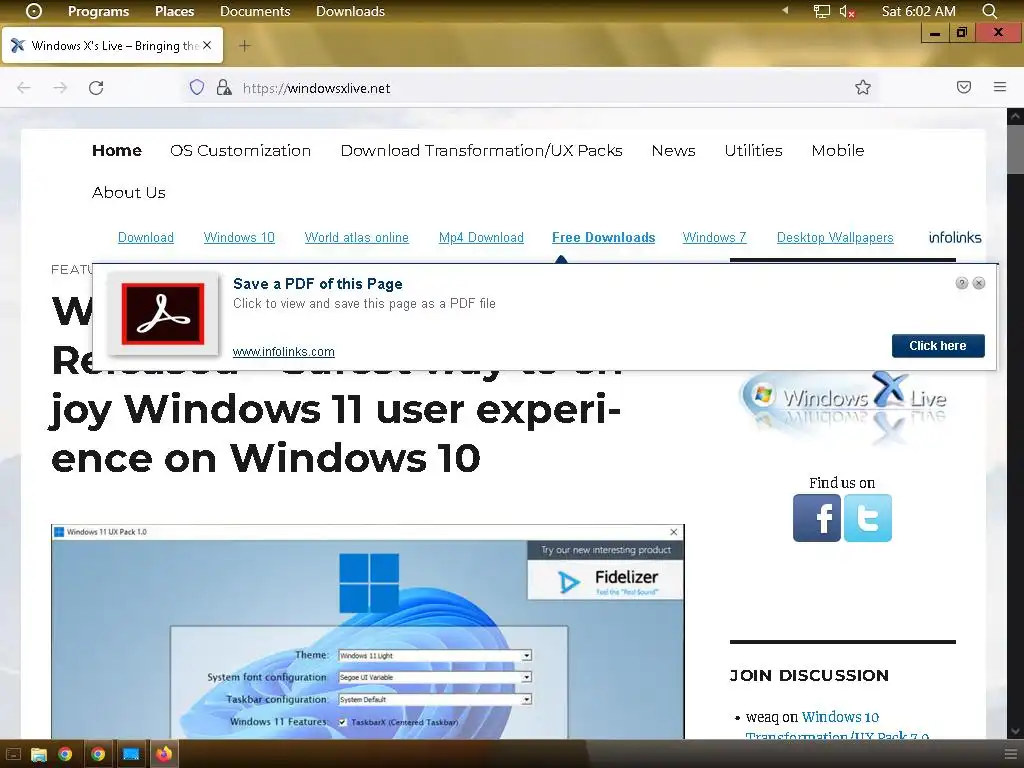Open the www.infolinks.com link
Screen dimensions: 1024x768
tap(283, 351)
